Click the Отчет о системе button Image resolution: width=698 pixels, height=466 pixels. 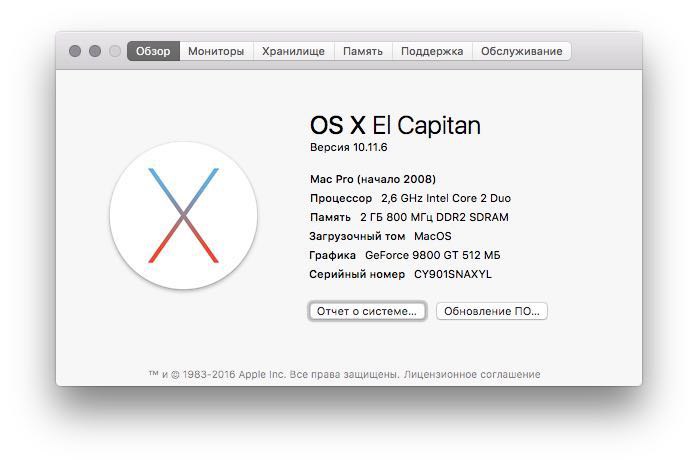[x=367, y=311]
